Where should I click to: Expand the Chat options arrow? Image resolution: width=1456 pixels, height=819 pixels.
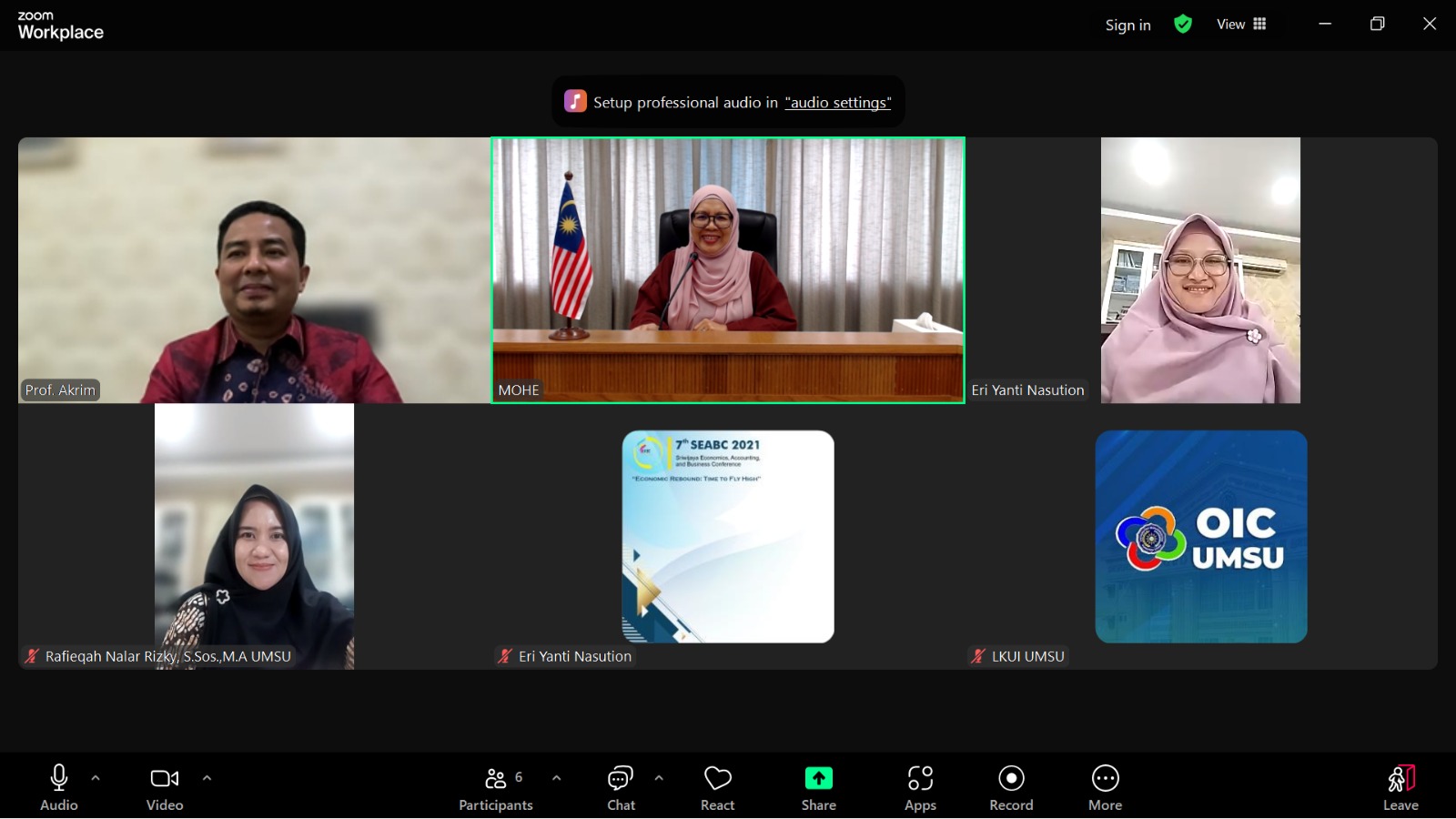[659, 778]
